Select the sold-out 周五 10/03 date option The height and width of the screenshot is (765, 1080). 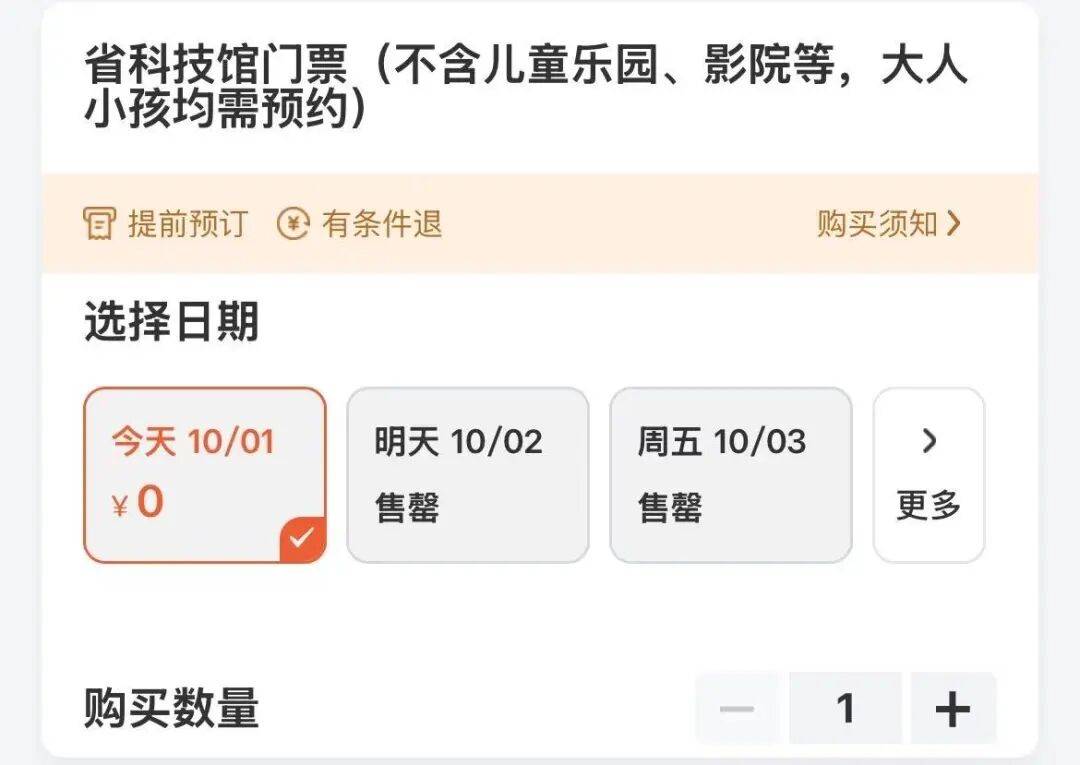click(x=729, y=472)
